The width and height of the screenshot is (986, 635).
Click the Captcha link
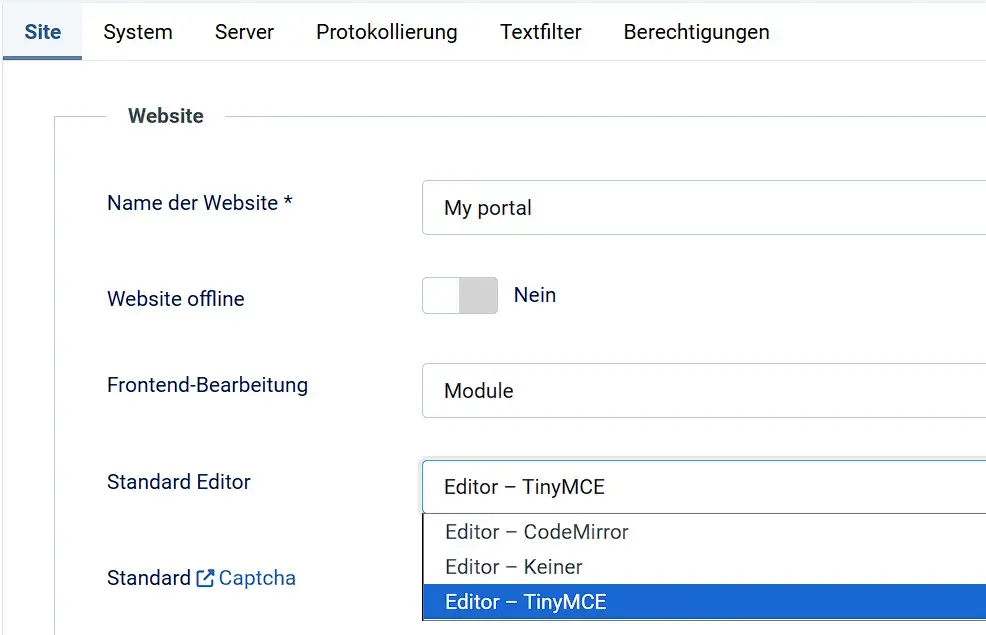pos(258,578)
